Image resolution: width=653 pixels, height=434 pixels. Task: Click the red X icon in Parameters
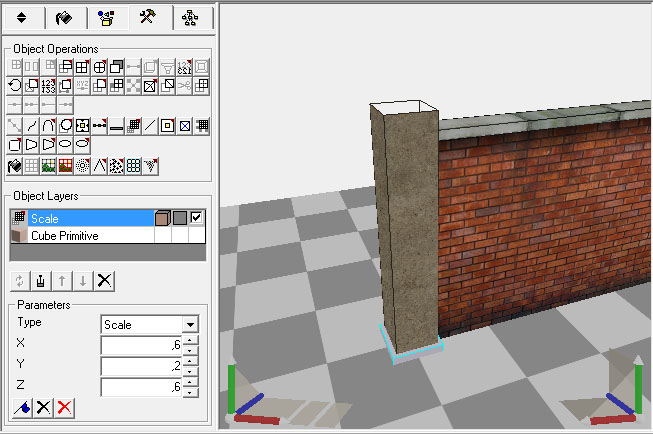point(65,407)
